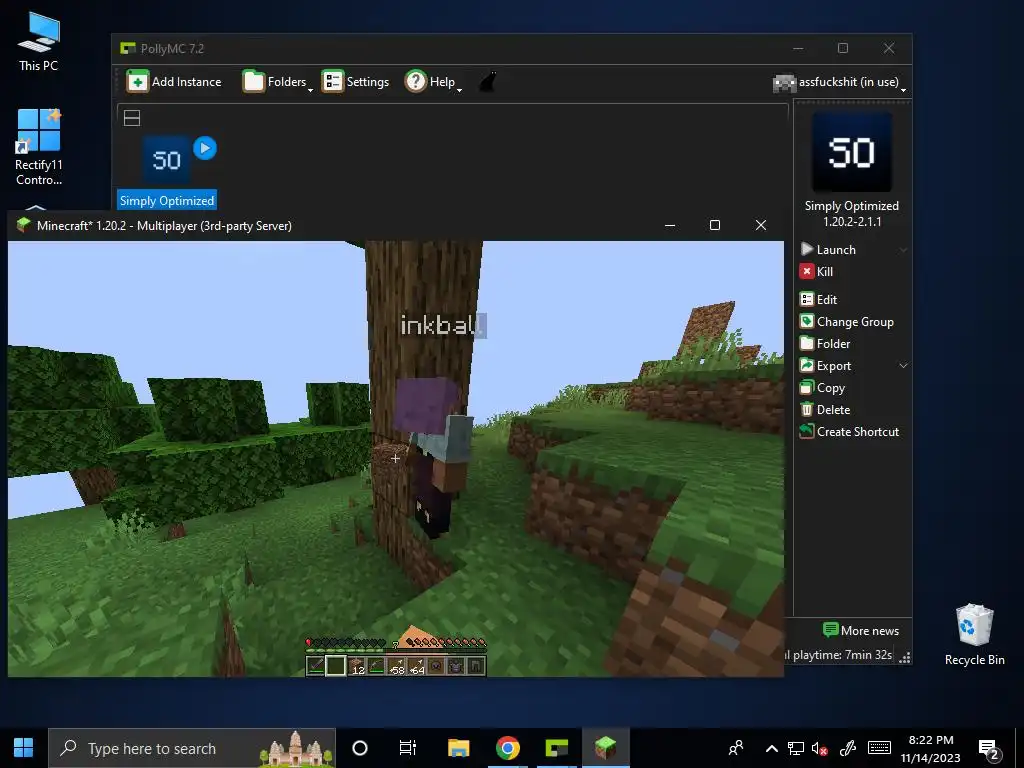Screen dimensions: 1024x768
Task: Open File Explorer from taskbar
Action: pos(458,748)
